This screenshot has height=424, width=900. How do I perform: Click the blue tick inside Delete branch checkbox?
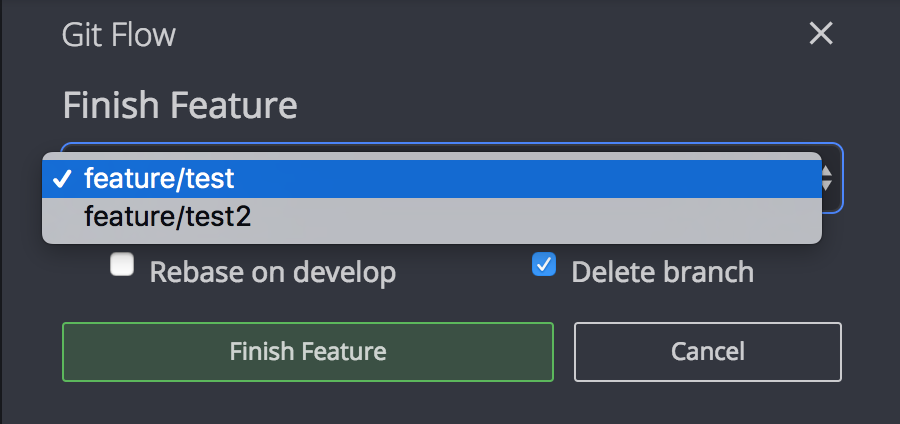coord(544,265)
